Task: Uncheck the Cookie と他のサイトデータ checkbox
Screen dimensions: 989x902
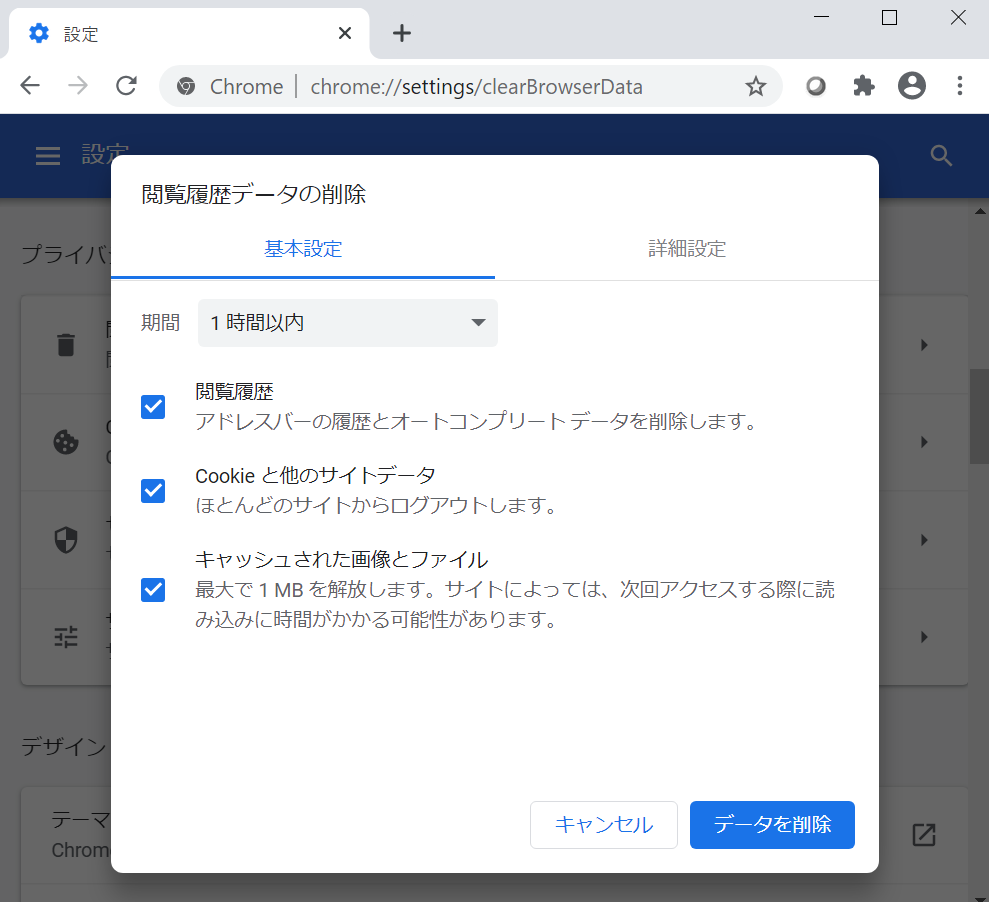Action: (153, 491)
